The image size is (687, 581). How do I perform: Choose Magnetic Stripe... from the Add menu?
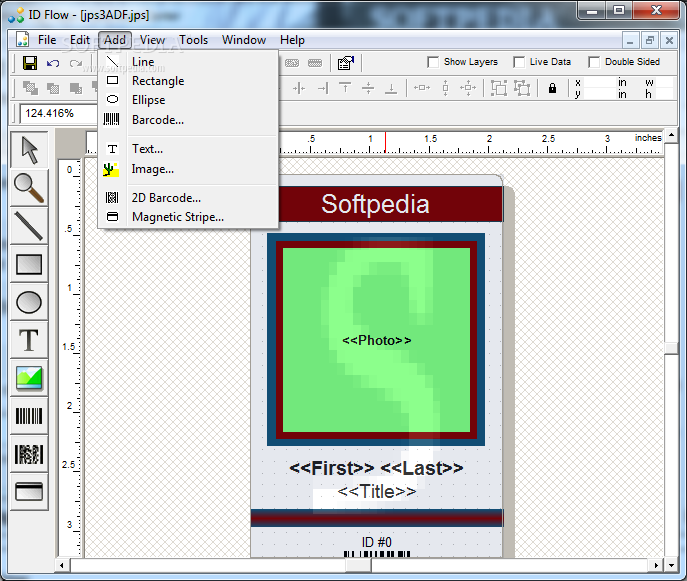(x=188, y=217)
